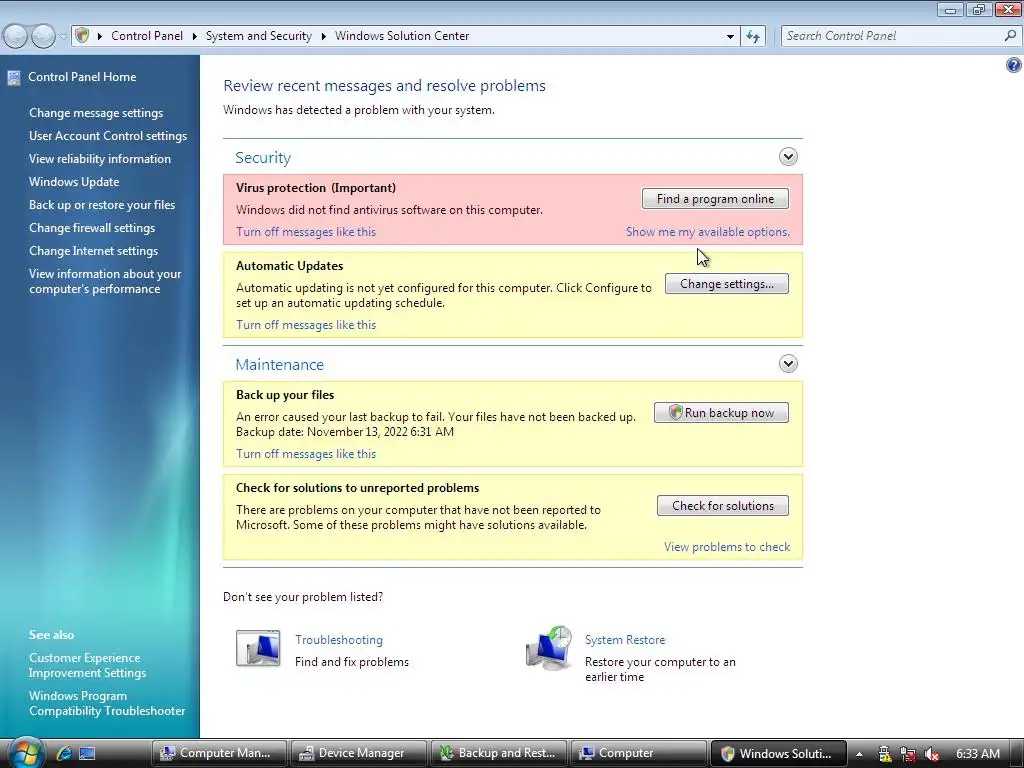Click Show me my available options
Viewport: 1024px width, 768px height.
708,232
